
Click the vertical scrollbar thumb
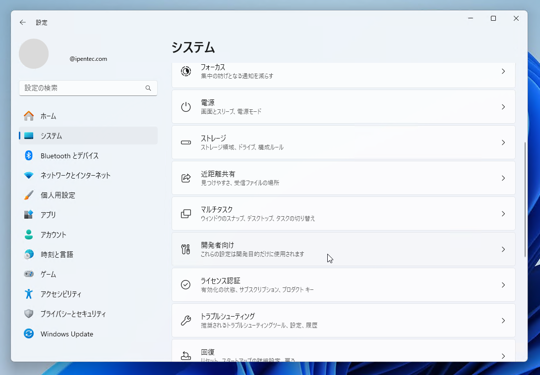[x=525, y=199]
